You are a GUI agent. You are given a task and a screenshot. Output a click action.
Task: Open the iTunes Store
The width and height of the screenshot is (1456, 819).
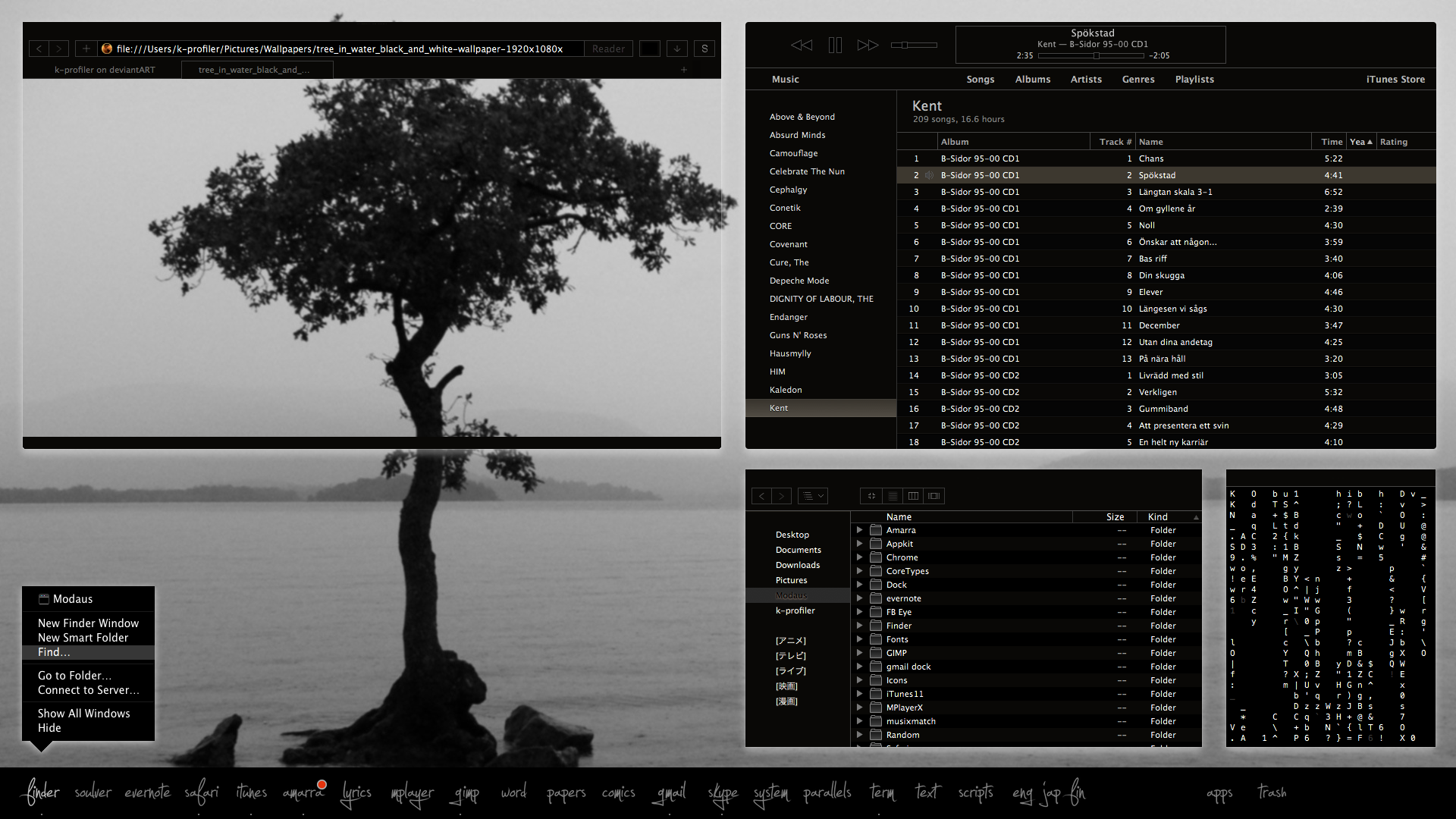(1395, 80)
